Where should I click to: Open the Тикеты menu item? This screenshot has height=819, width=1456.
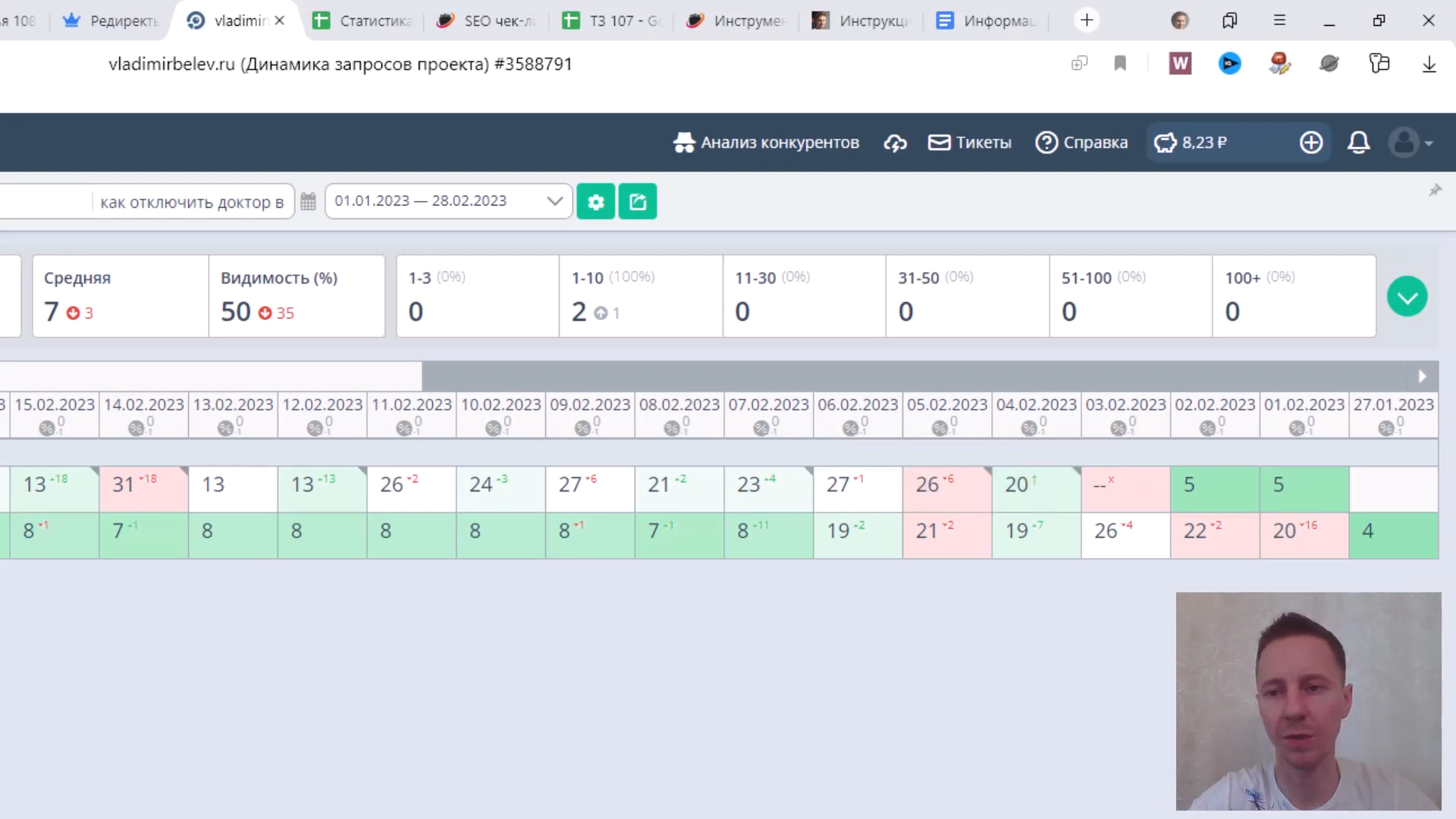pyautogui.click(x=970, y=143)
